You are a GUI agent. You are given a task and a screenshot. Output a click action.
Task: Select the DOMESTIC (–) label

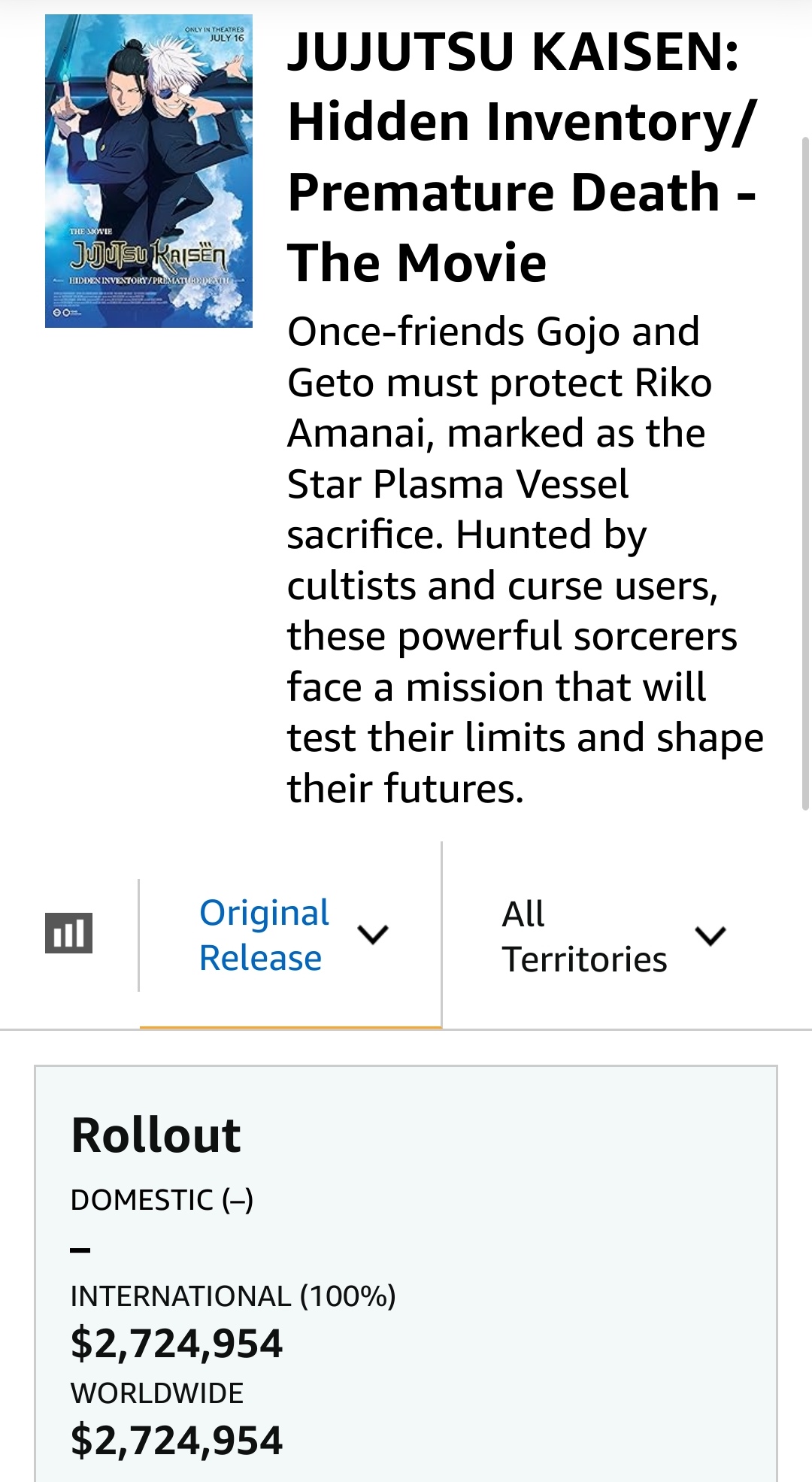point(162,1200)
